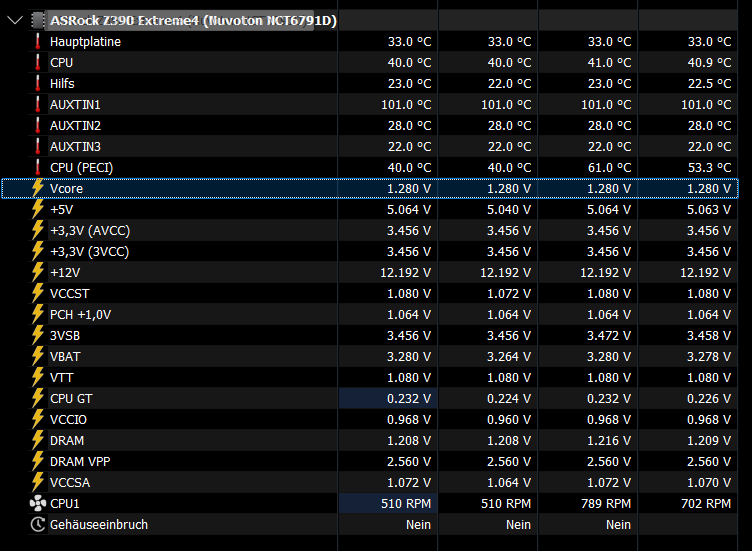The image size is (752, 551).
Task: Click the thermometer icon next to Hilfs
Action: coord(38,83)
